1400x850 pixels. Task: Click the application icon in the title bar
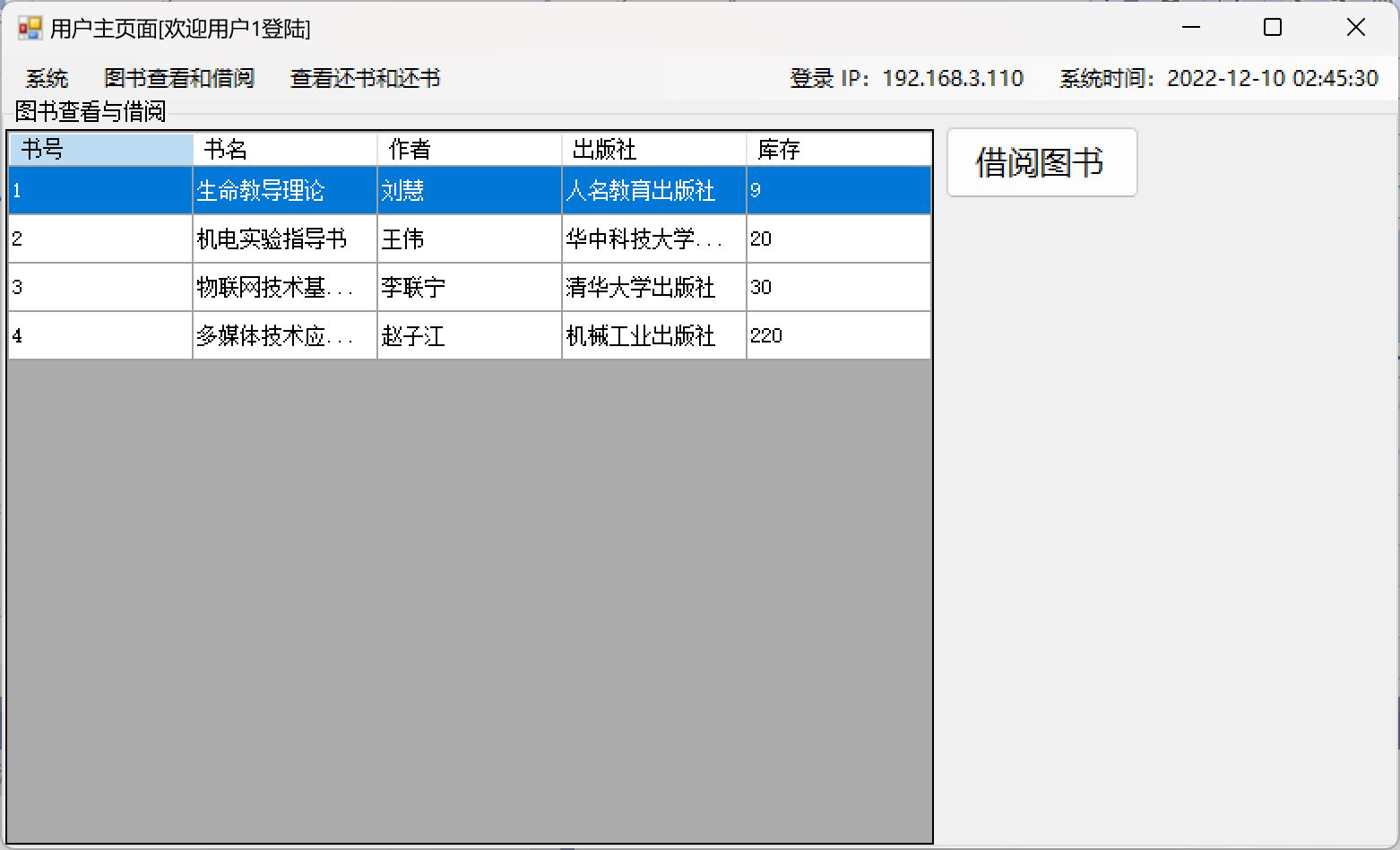[x=30, y=28]
